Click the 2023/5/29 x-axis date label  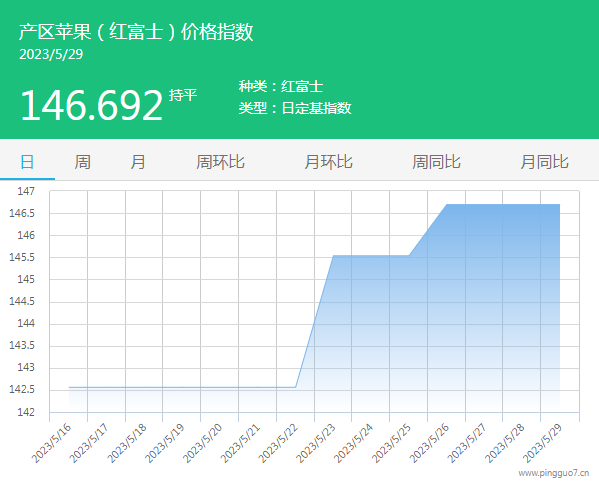coord(542,443)
